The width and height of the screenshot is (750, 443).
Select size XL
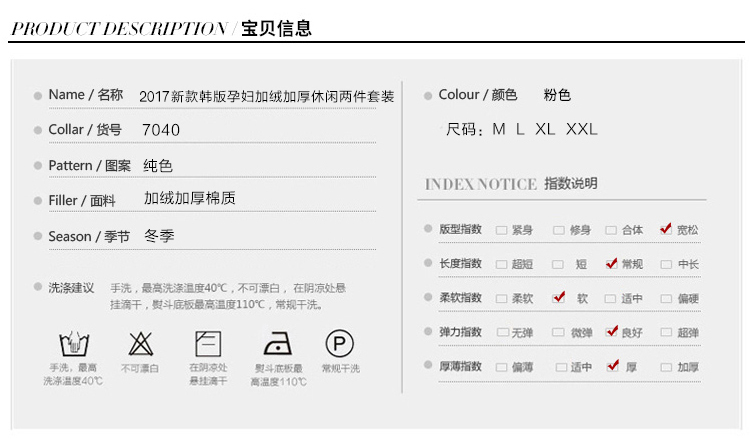tap(545, 129)
